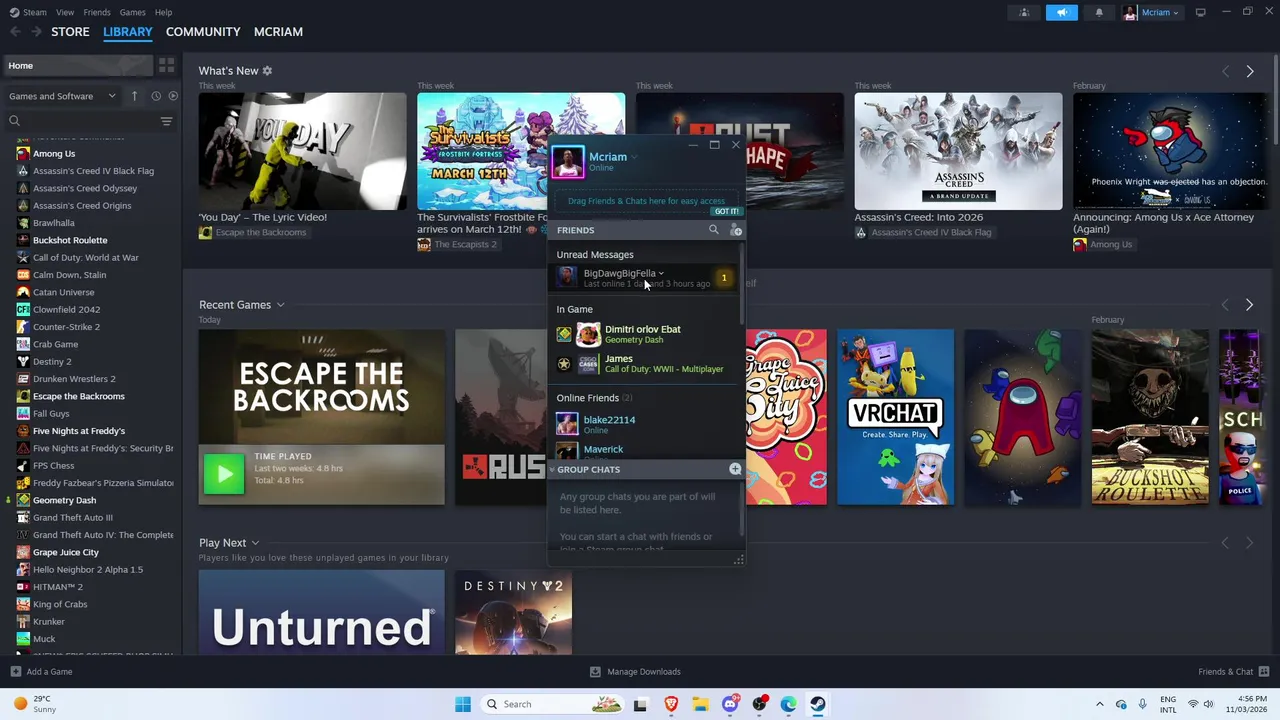Image resolution: width=1280 pixels, height=720 pixels.
Task: Open the notifications bell
Action: 1099,12
